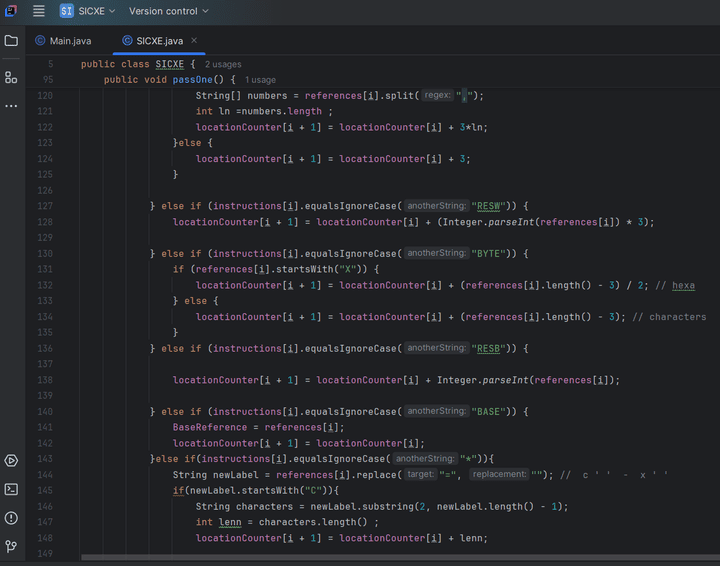Screen dimensions: 720x566
Task: Open the Structure tool window icon
Action: tap(11, 77)
